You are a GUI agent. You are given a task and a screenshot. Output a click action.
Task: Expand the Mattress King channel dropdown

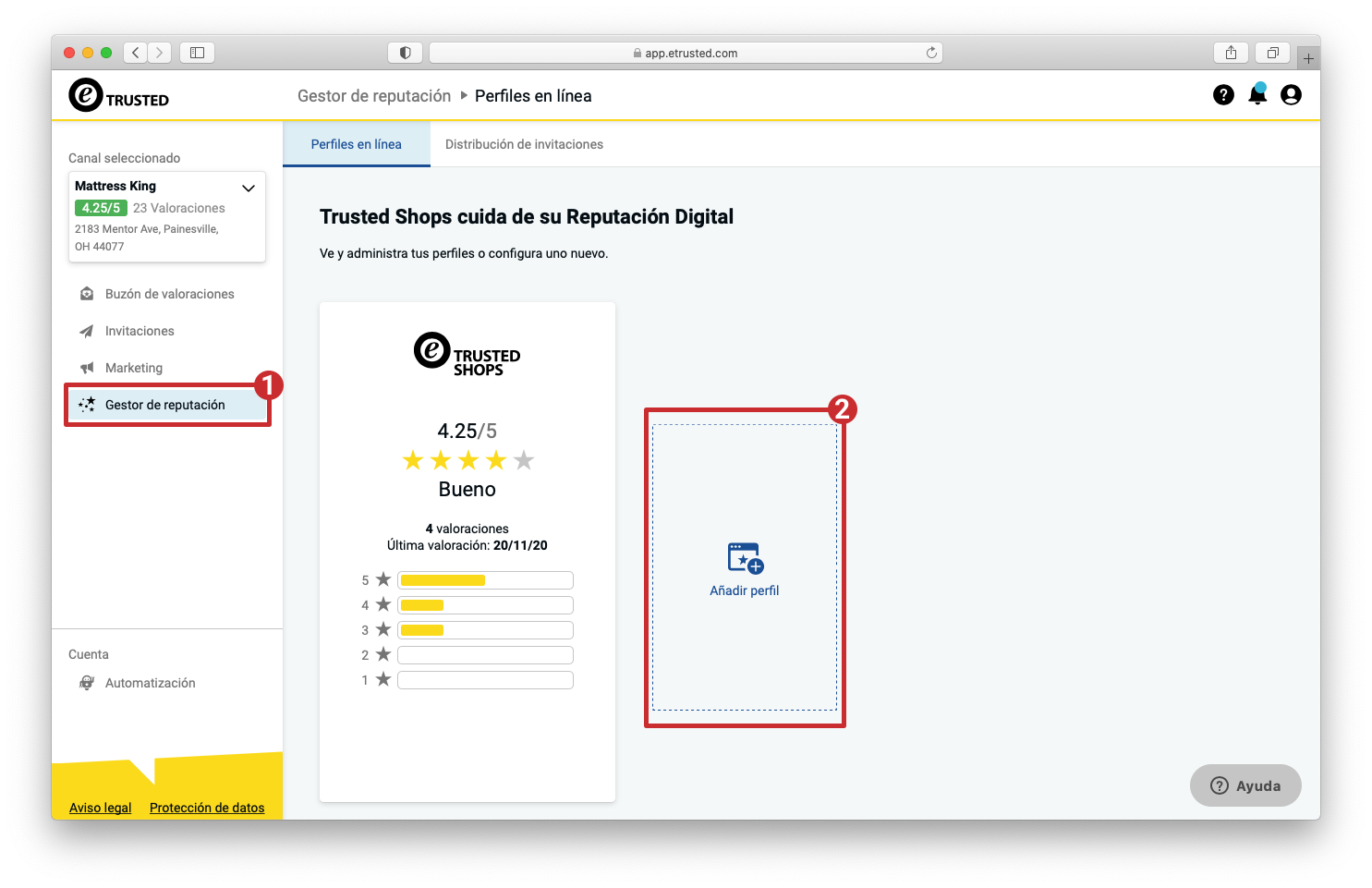(x=248, y=188)
